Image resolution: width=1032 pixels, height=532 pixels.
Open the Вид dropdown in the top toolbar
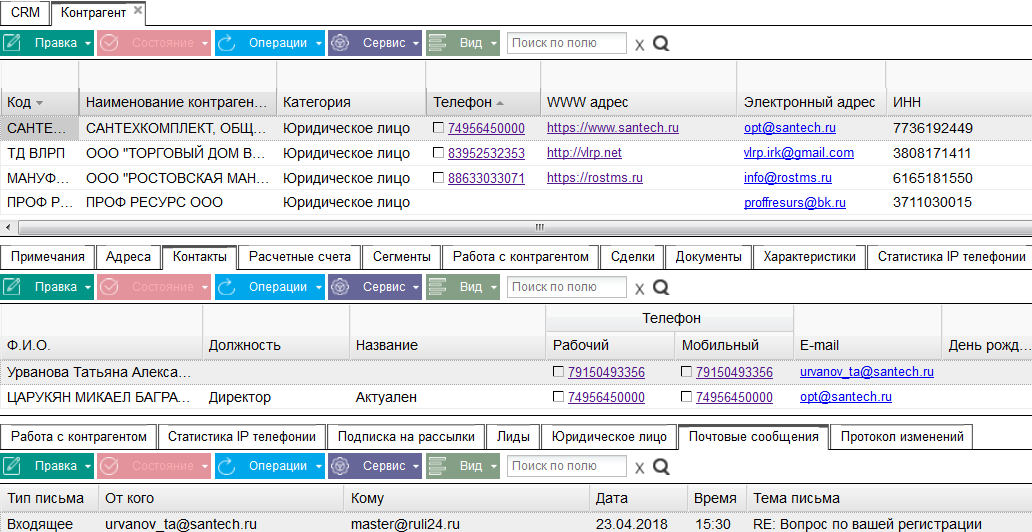pyautogui.click(x=494, y=44)
